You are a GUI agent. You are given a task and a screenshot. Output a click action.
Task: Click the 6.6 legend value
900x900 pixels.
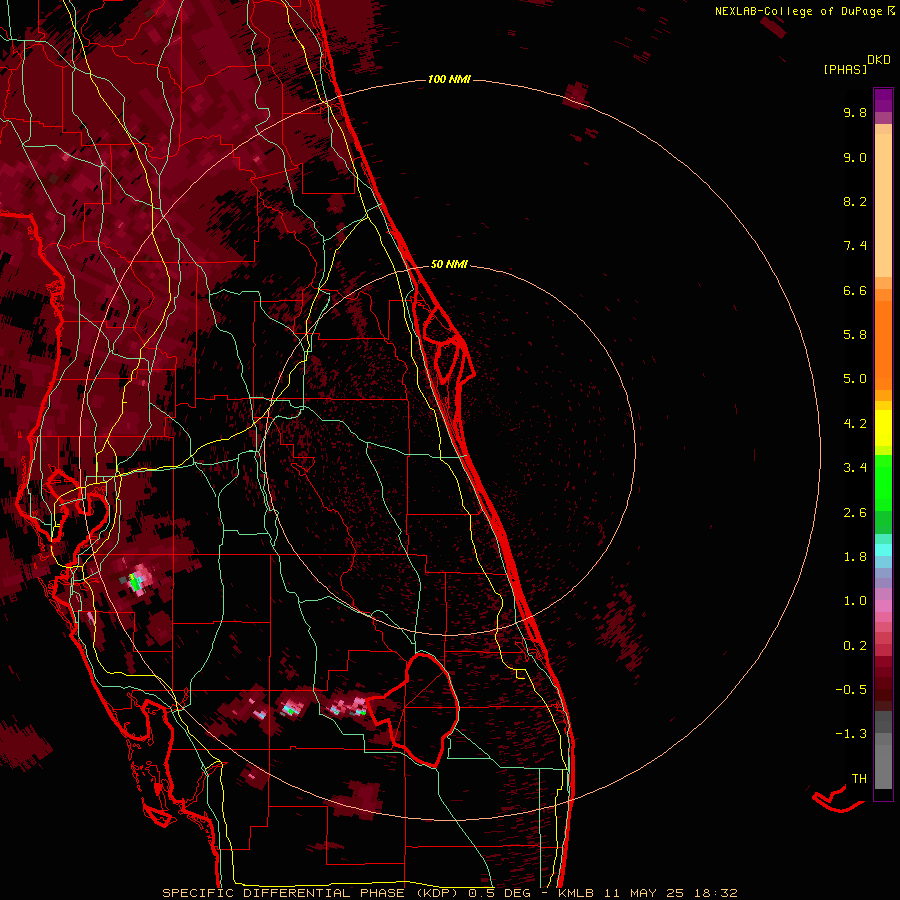(855, 290)
